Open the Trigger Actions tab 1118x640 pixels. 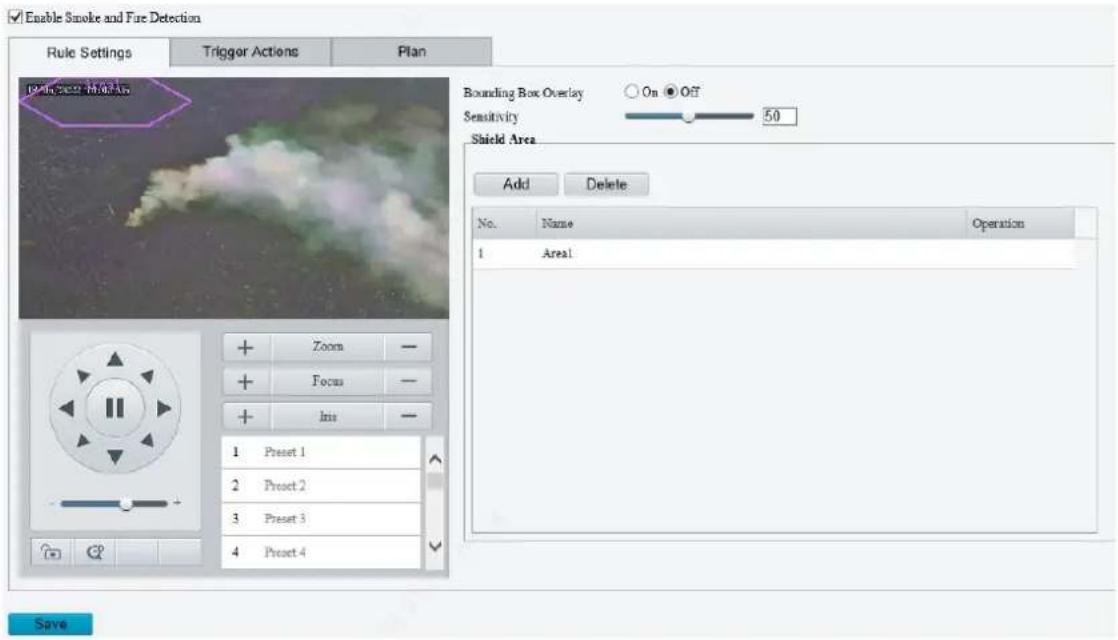click(250, 51)
